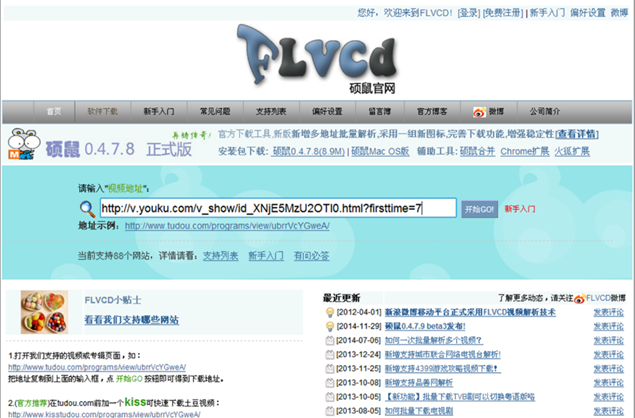Viewport: 635px width, 418px height.
Task: Go to 首页 in navigation bar
Action: tap(54, 111)
